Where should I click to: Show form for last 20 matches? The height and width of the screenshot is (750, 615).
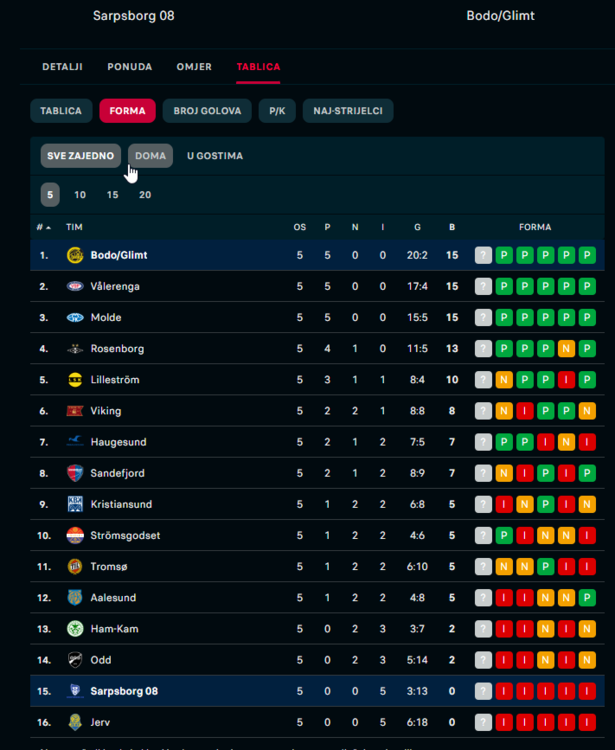pos(145,195)
